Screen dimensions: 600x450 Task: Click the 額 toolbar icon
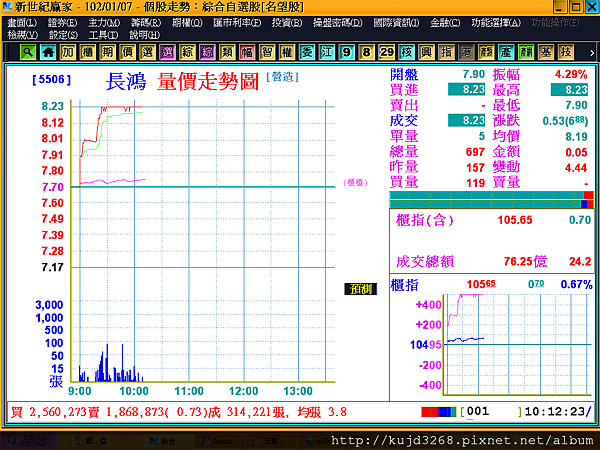pos(486,52)
